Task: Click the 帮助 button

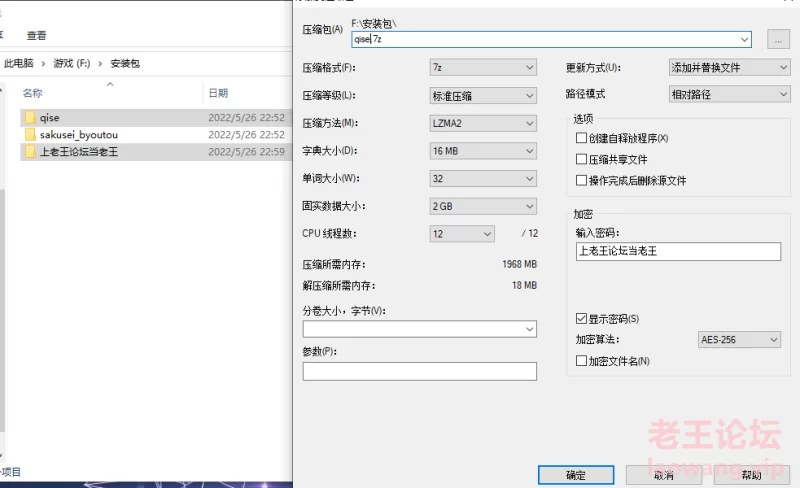Action: click(x=752, y=475)
